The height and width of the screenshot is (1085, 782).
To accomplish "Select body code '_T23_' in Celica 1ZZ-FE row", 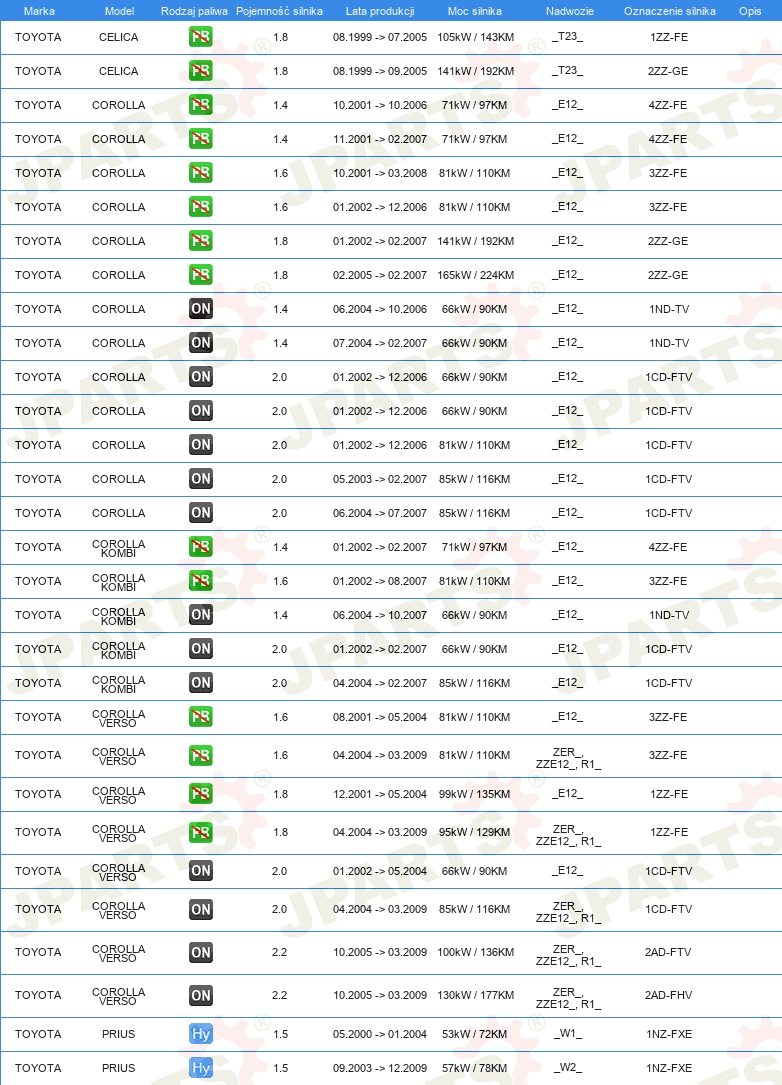I will coord(567,37).
